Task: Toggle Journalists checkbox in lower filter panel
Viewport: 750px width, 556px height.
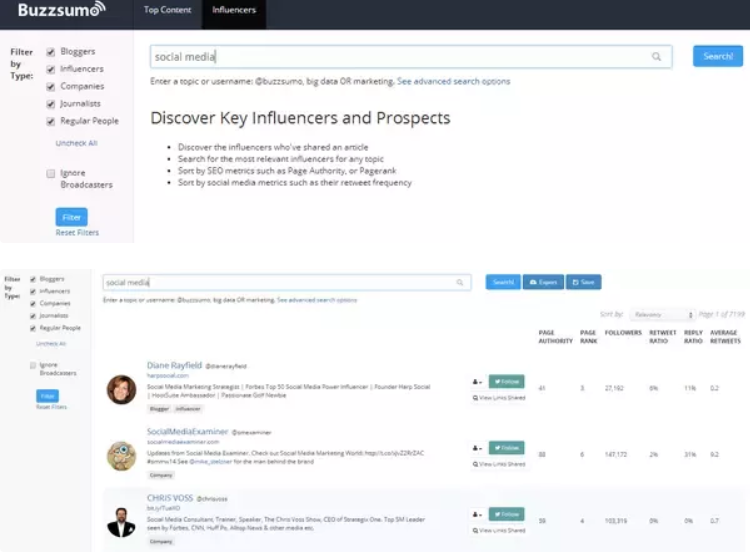Action: pyautogui.click(x=33, y=316)
